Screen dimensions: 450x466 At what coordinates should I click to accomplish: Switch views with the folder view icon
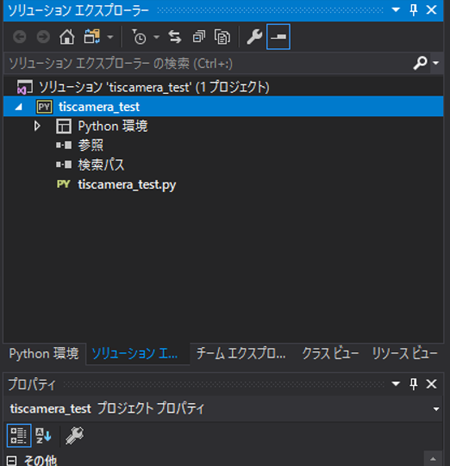click(92, 37)
